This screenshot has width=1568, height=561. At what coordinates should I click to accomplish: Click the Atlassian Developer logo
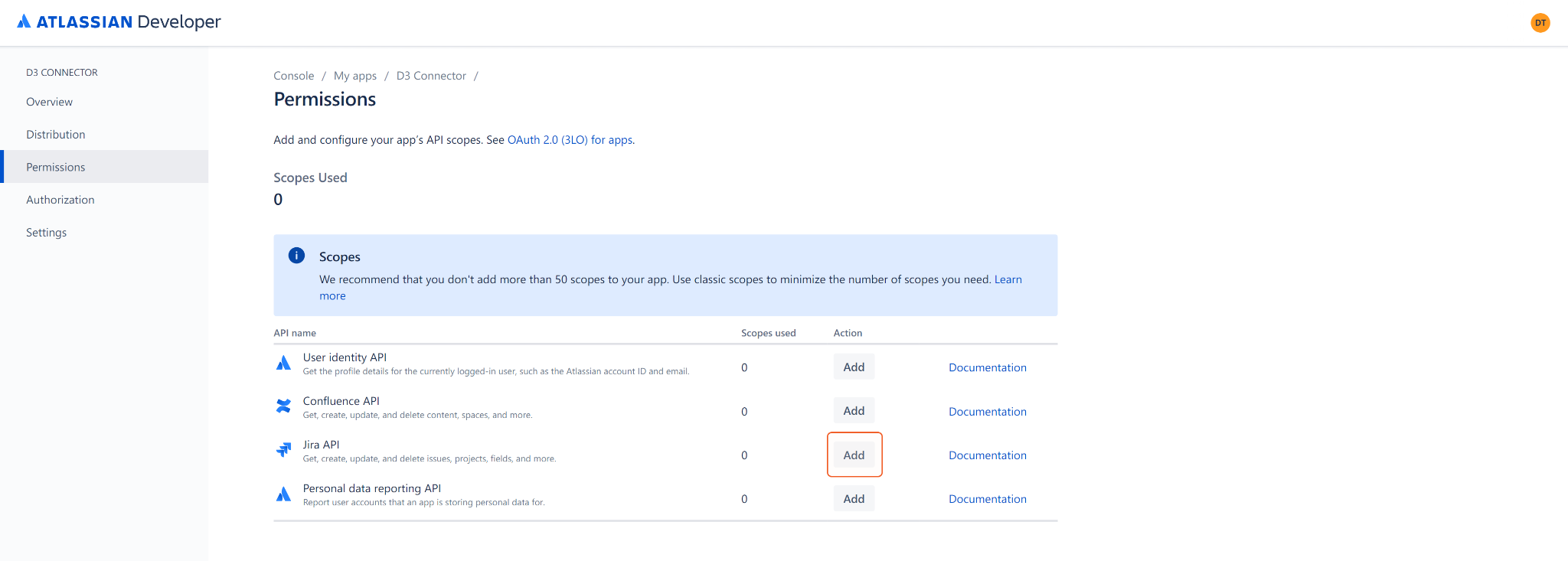tap(119, 22)
